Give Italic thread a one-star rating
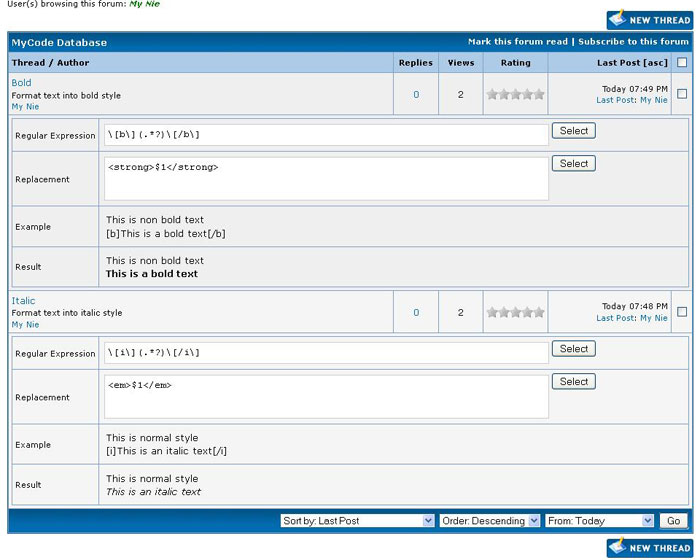Viewport: 700px width, 560px height. [x=492, y=312]
